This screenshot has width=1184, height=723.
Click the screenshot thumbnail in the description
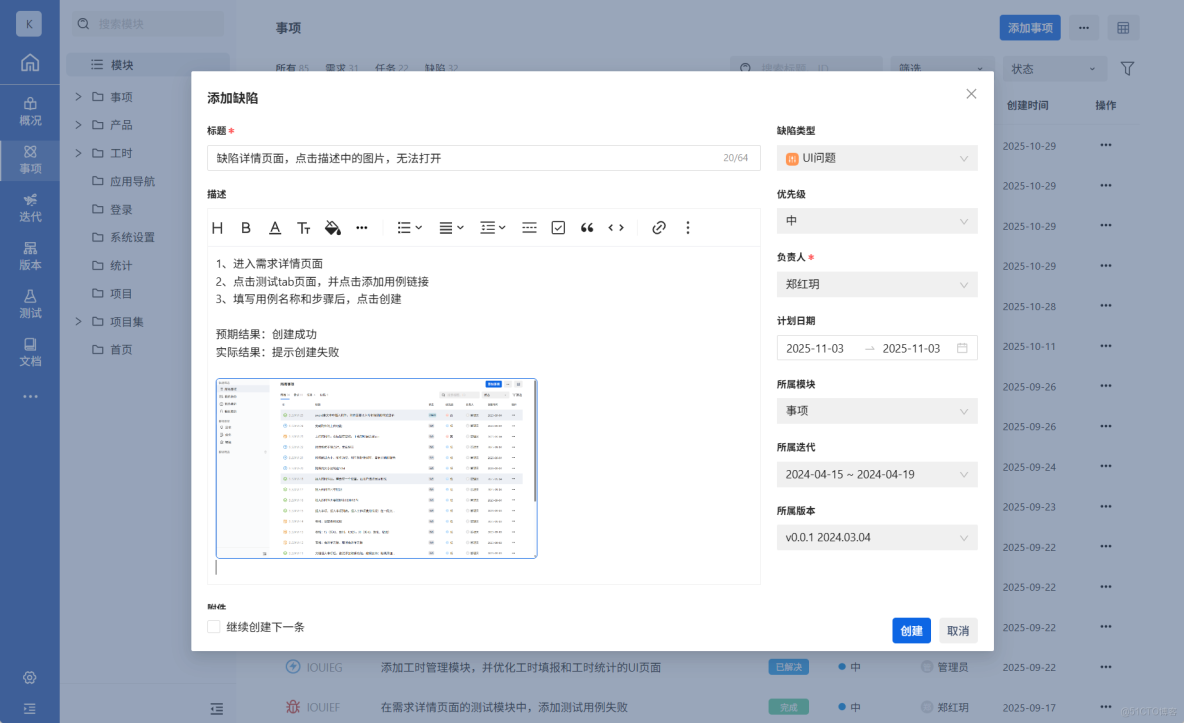click(376, 467)
